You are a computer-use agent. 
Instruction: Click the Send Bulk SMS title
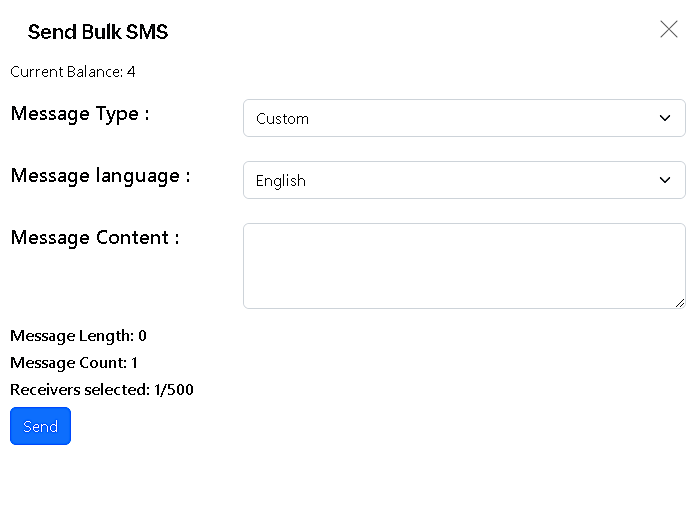pyautogui.click(x=98, y=32)
